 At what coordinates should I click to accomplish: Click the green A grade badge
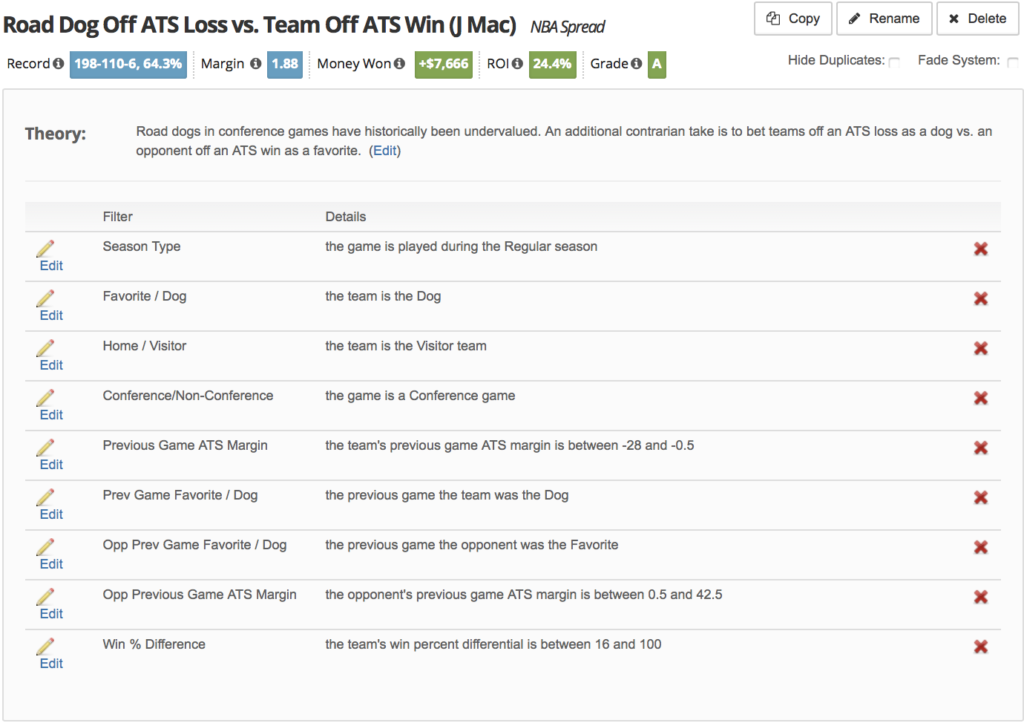click(656, 64)
